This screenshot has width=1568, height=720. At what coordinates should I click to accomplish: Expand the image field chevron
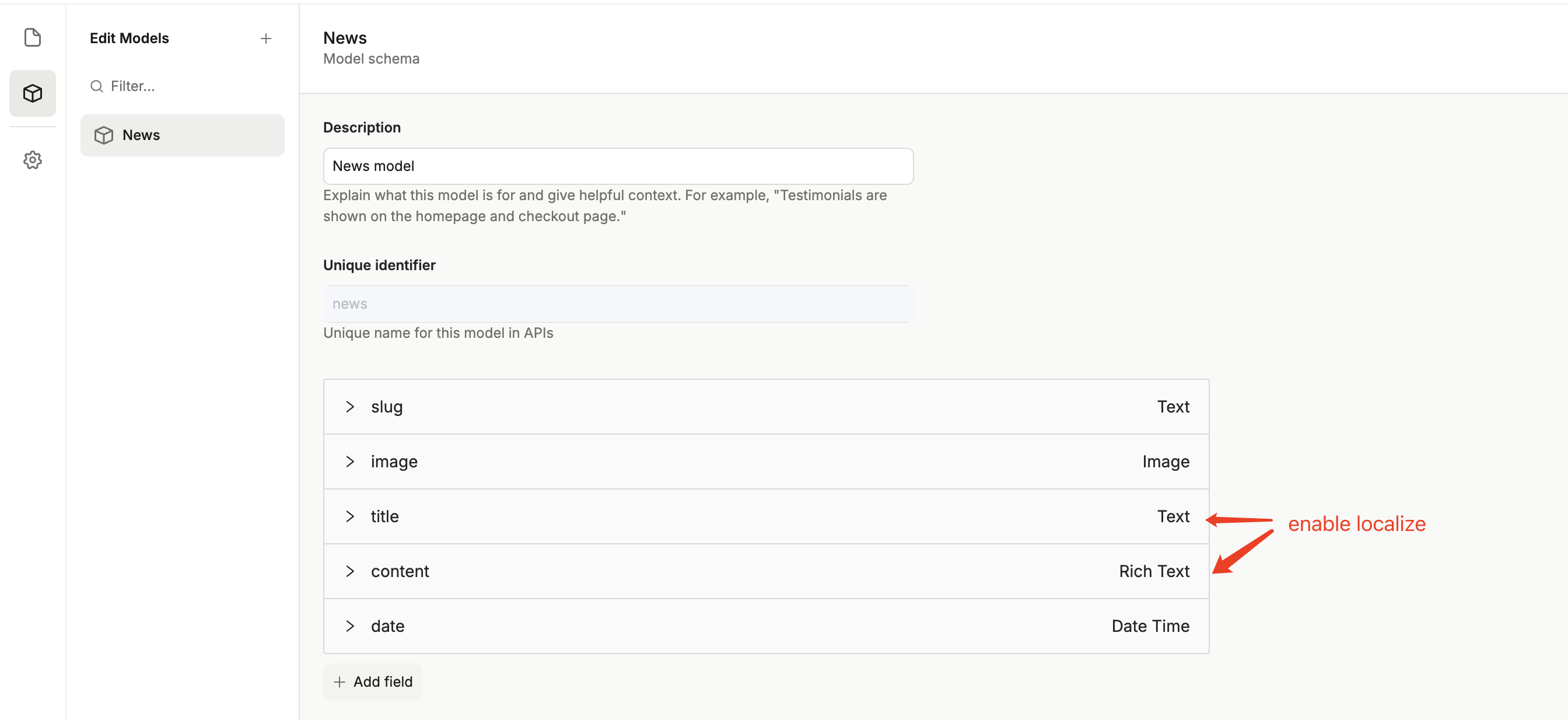(x=350, y=462)
